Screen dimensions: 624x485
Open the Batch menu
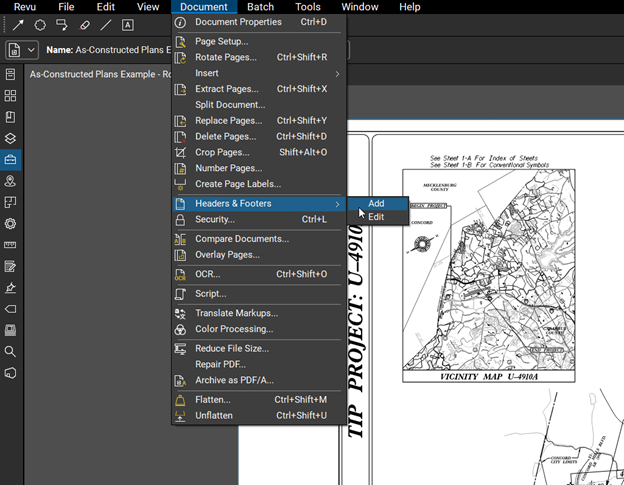(x=260, y=7)
